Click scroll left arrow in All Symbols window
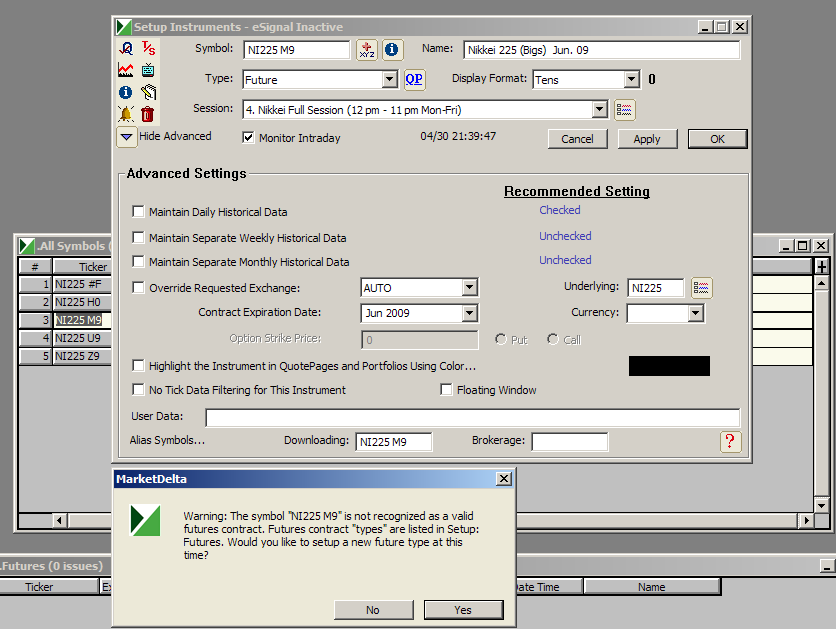This screenshot has height=629, width=836. 60,520
